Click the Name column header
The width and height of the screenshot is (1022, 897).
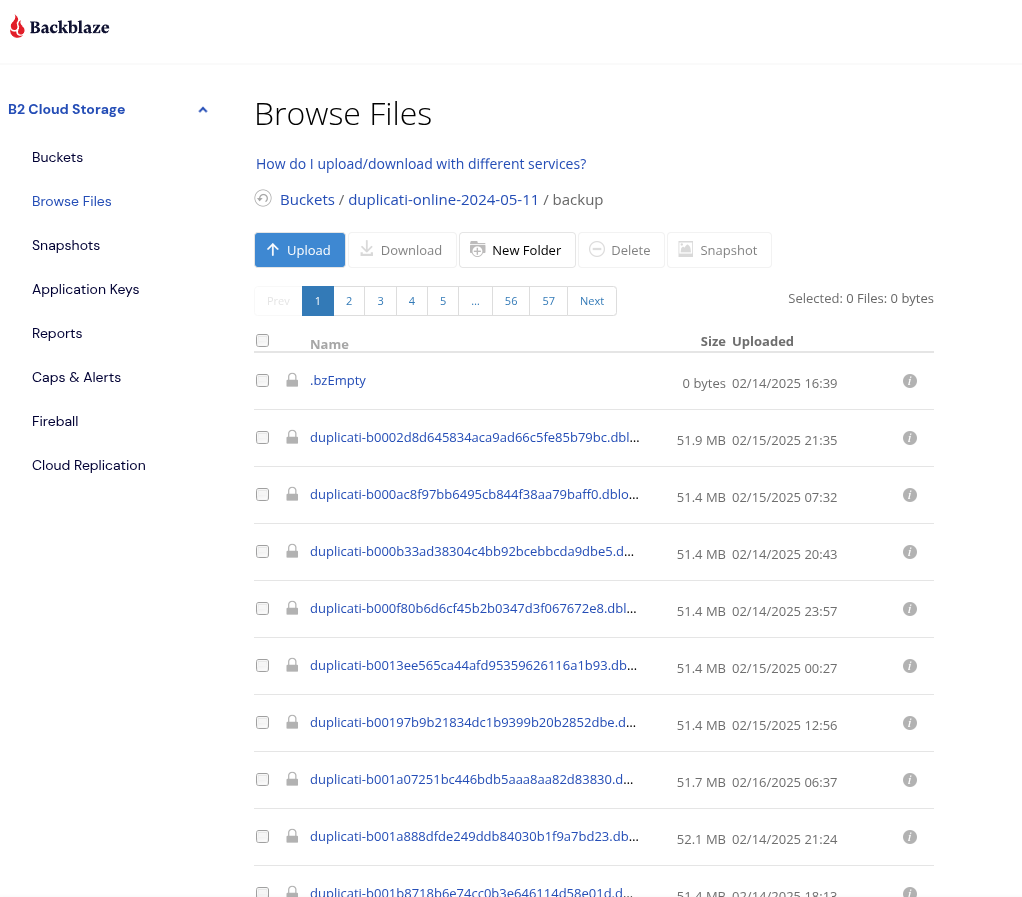(x=329, y=344)
